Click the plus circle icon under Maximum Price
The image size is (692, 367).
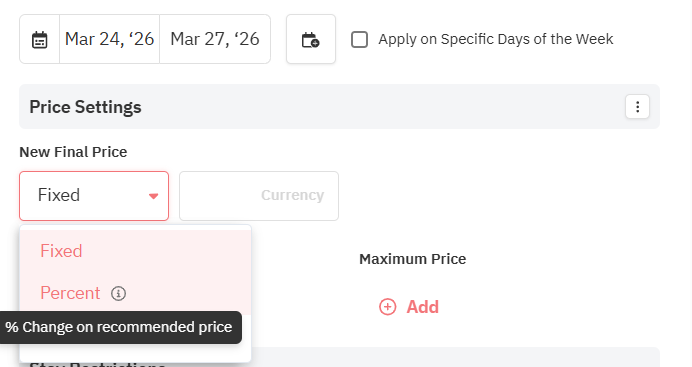point(387,307)
